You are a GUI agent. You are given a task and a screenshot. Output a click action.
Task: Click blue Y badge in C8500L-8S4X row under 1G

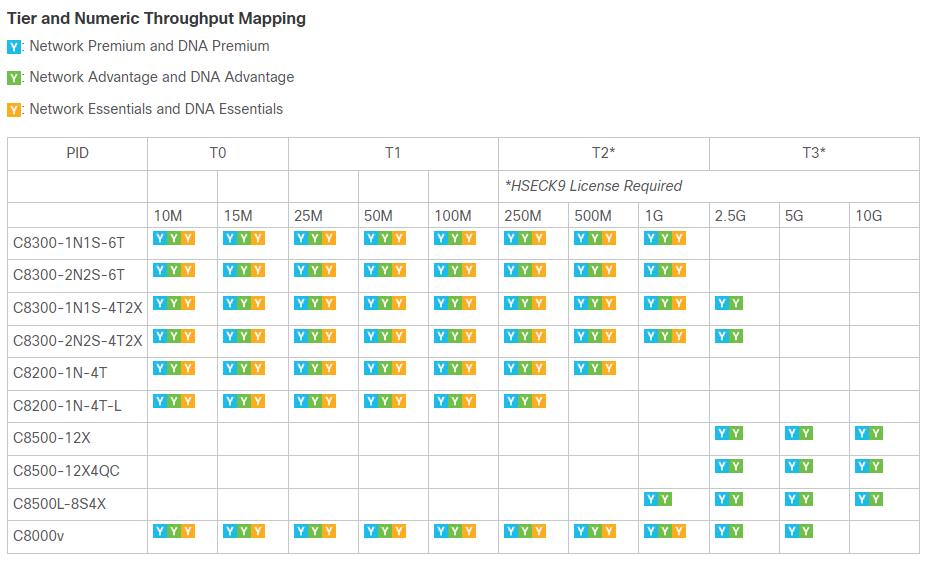[651, 499]
